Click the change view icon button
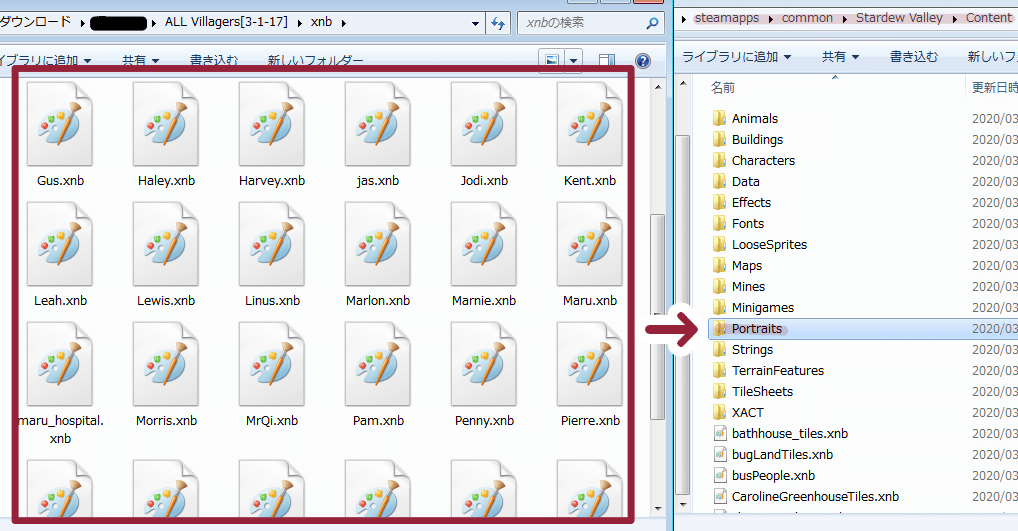Screen dimensions: 1018x531 pos(552,60)
